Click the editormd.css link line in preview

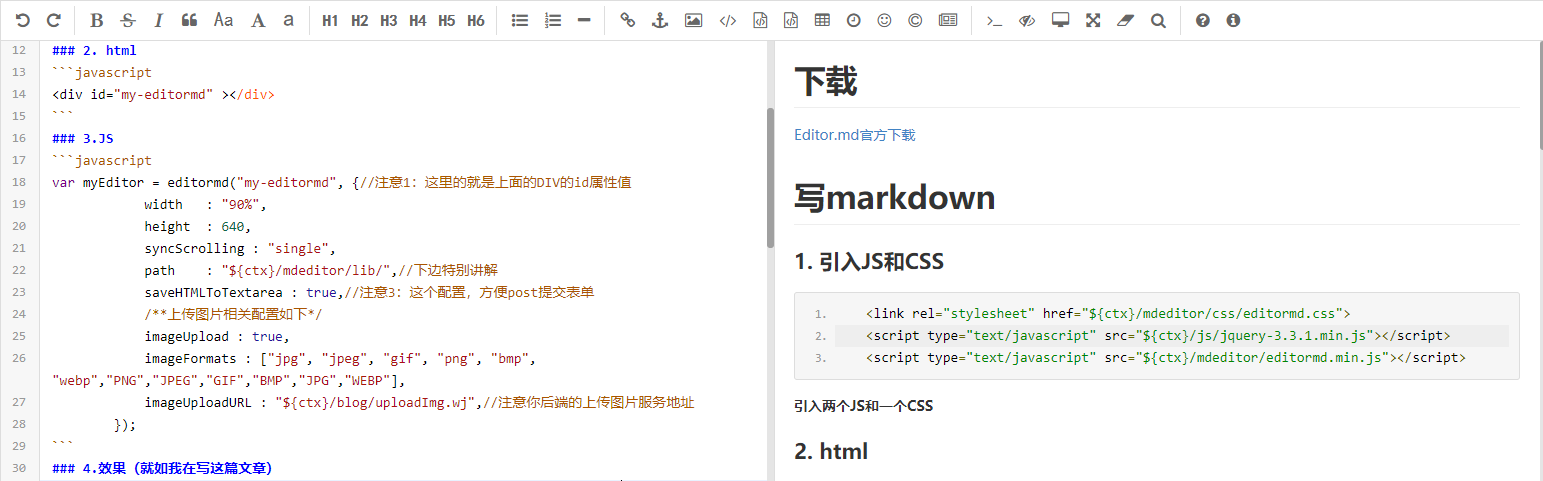tap(1108, 313)
